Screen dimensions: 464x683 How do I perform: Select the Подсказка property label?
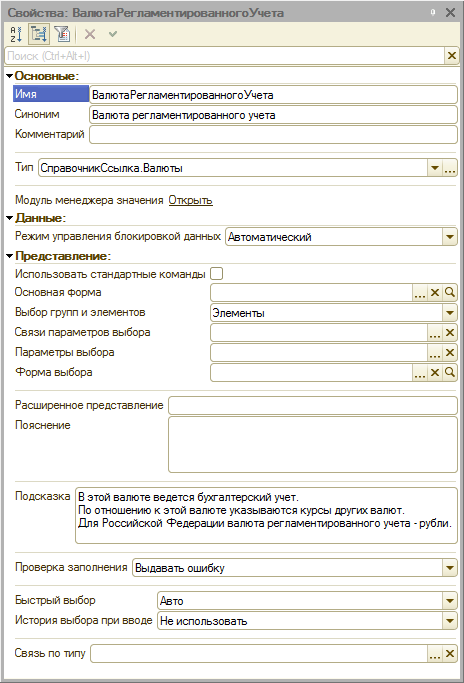tap(43, 496)
